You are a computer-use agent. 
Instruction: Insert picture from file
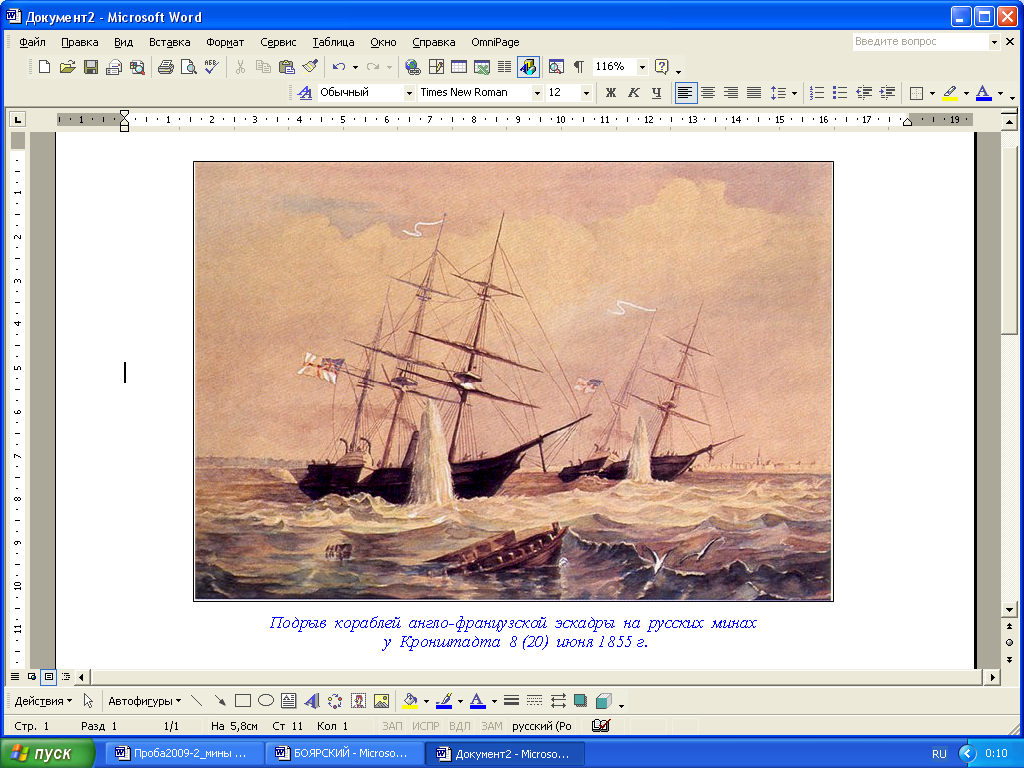[381, 701]
